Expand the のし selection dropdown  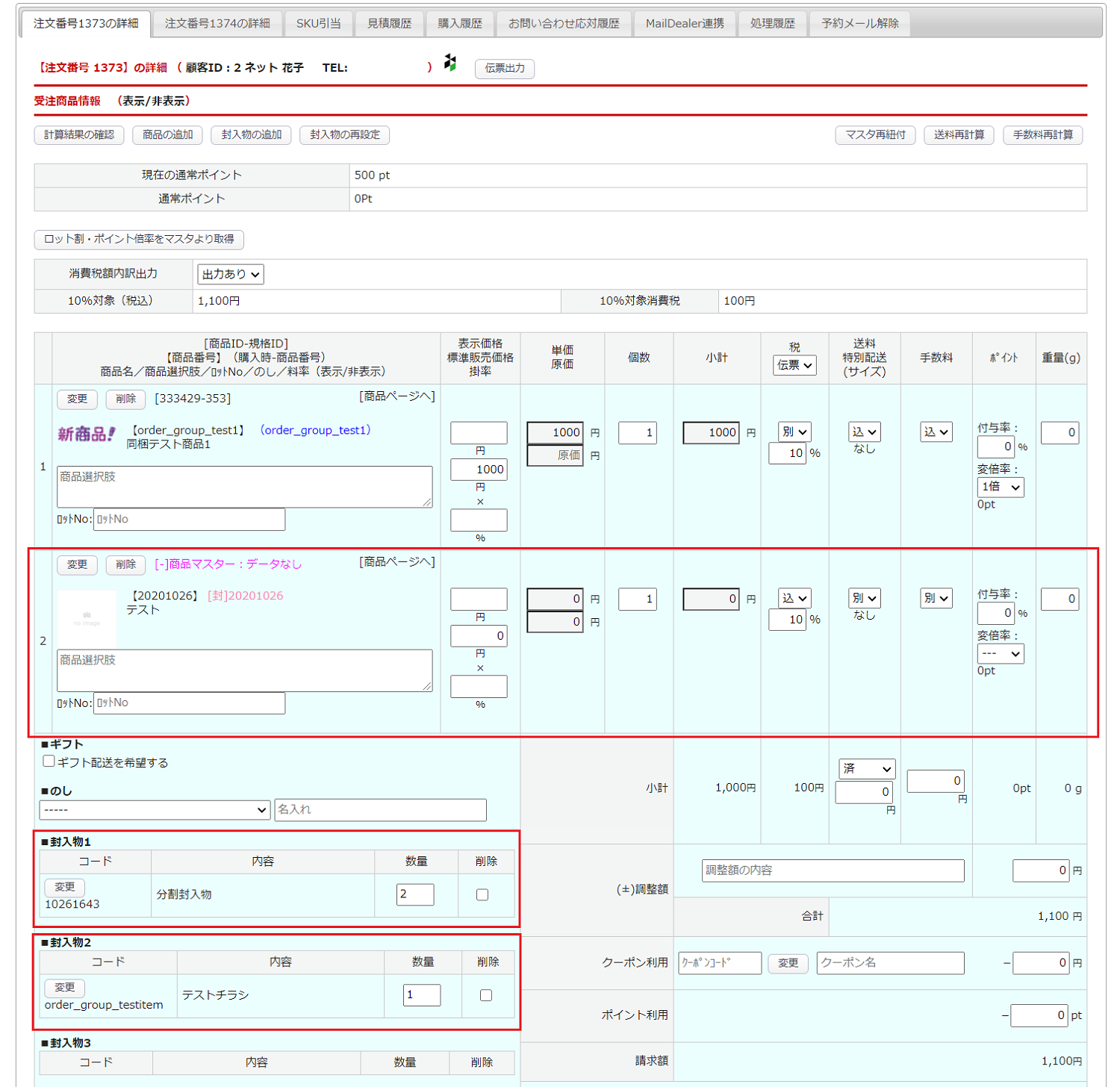click(155, 810)
